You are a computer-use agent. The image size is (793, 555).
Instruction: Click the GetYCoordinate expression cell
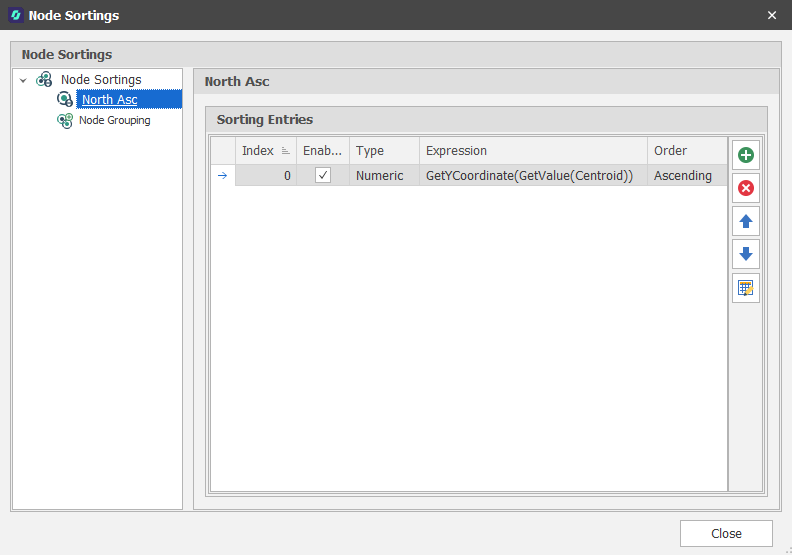[x=529, y=175]
